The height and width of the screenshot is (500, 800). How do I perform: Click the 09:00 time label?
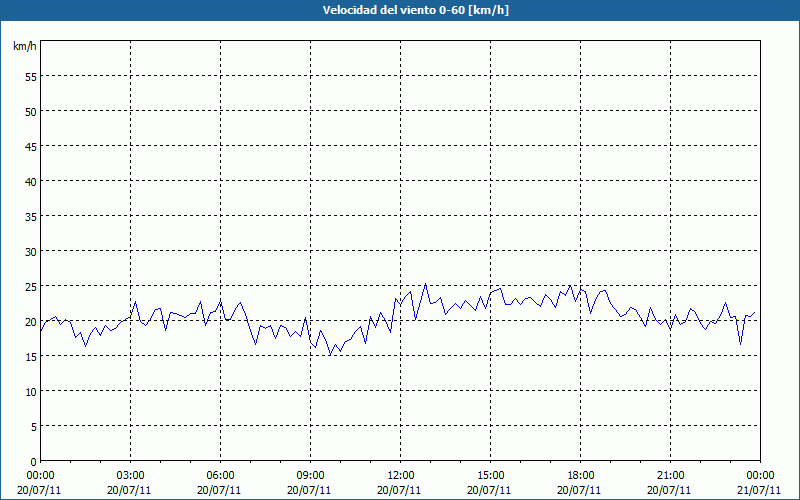310,476
